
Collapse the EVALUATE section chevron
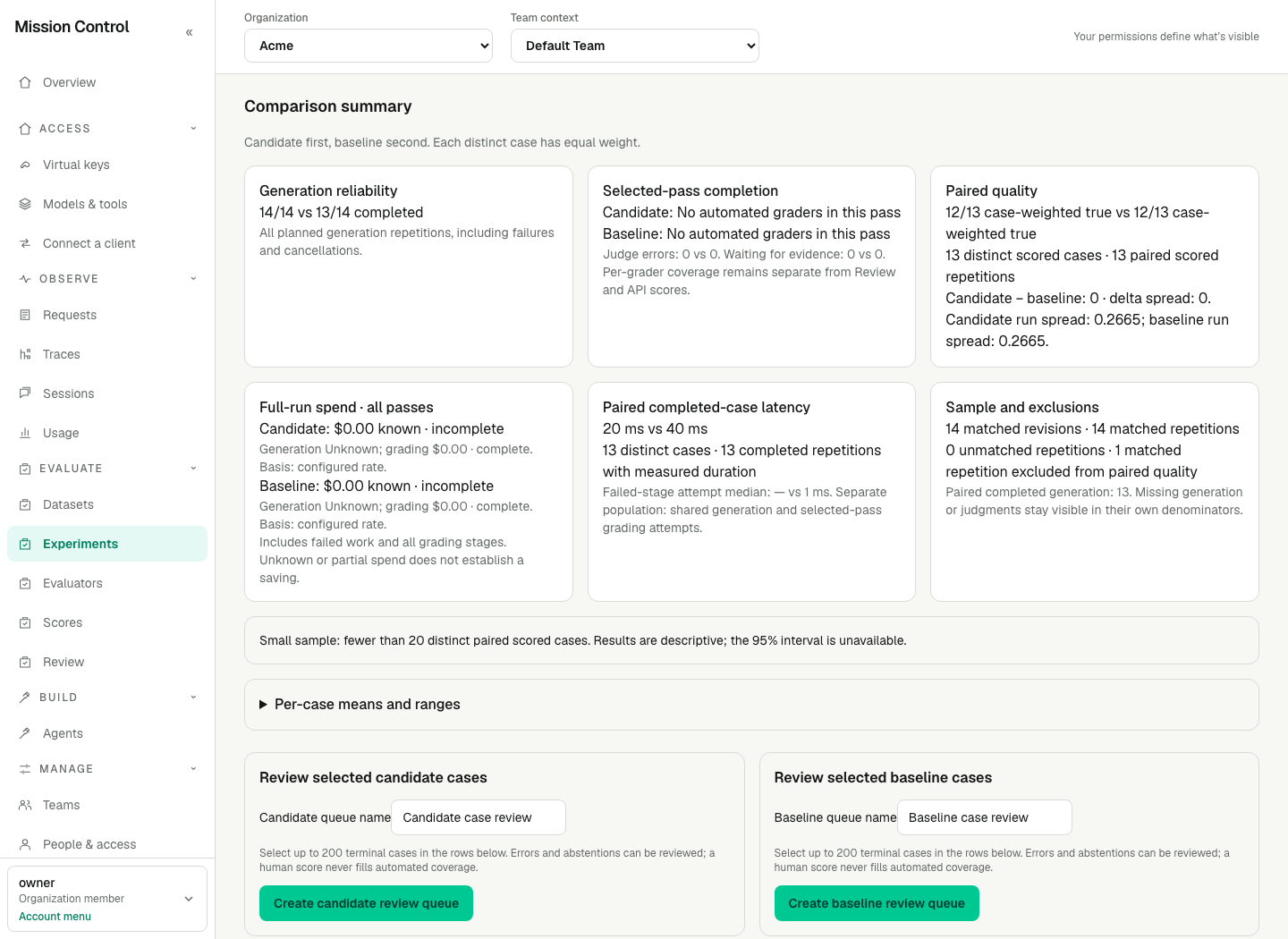coord(193,469)
